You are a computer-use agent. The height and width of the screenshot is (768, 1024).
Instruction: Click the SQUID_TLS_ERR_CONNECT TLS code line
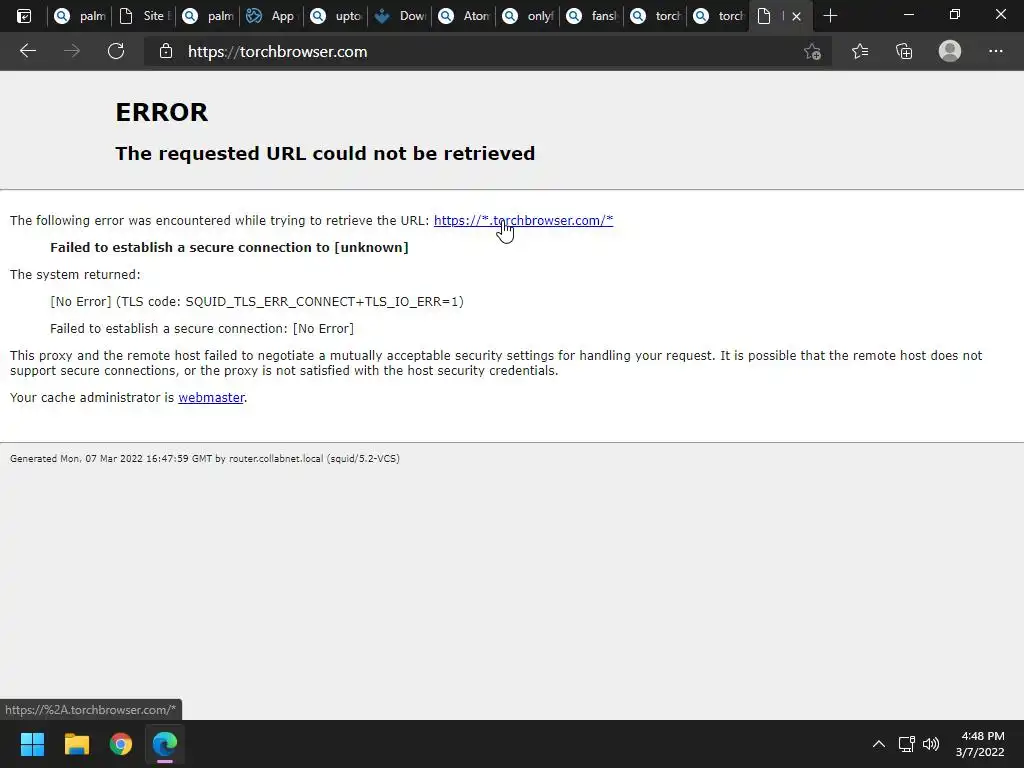pos(257,301)
